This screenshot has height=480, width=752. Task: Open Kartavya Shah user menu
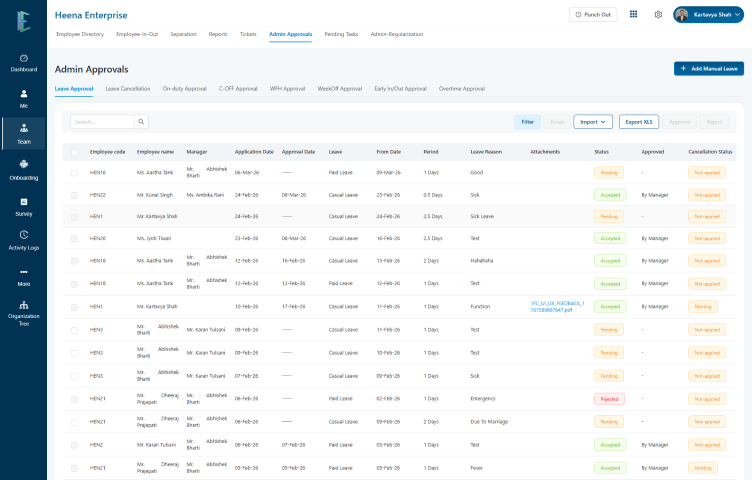[x=708, y=14]
